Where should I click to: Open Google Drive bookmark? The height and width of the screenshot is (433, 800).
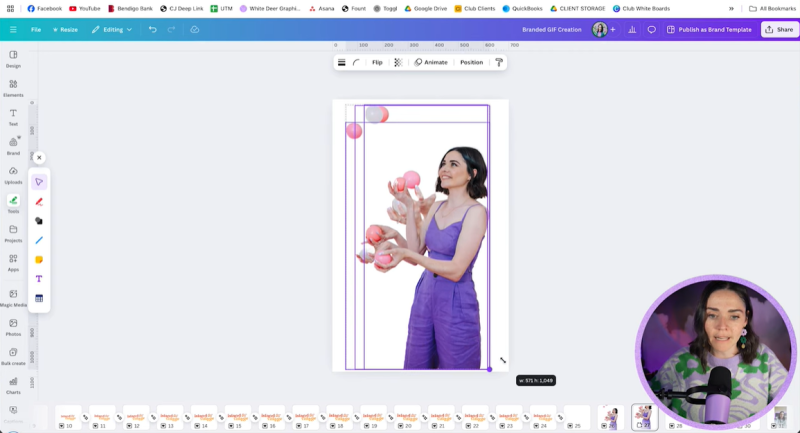pos(426,9)
